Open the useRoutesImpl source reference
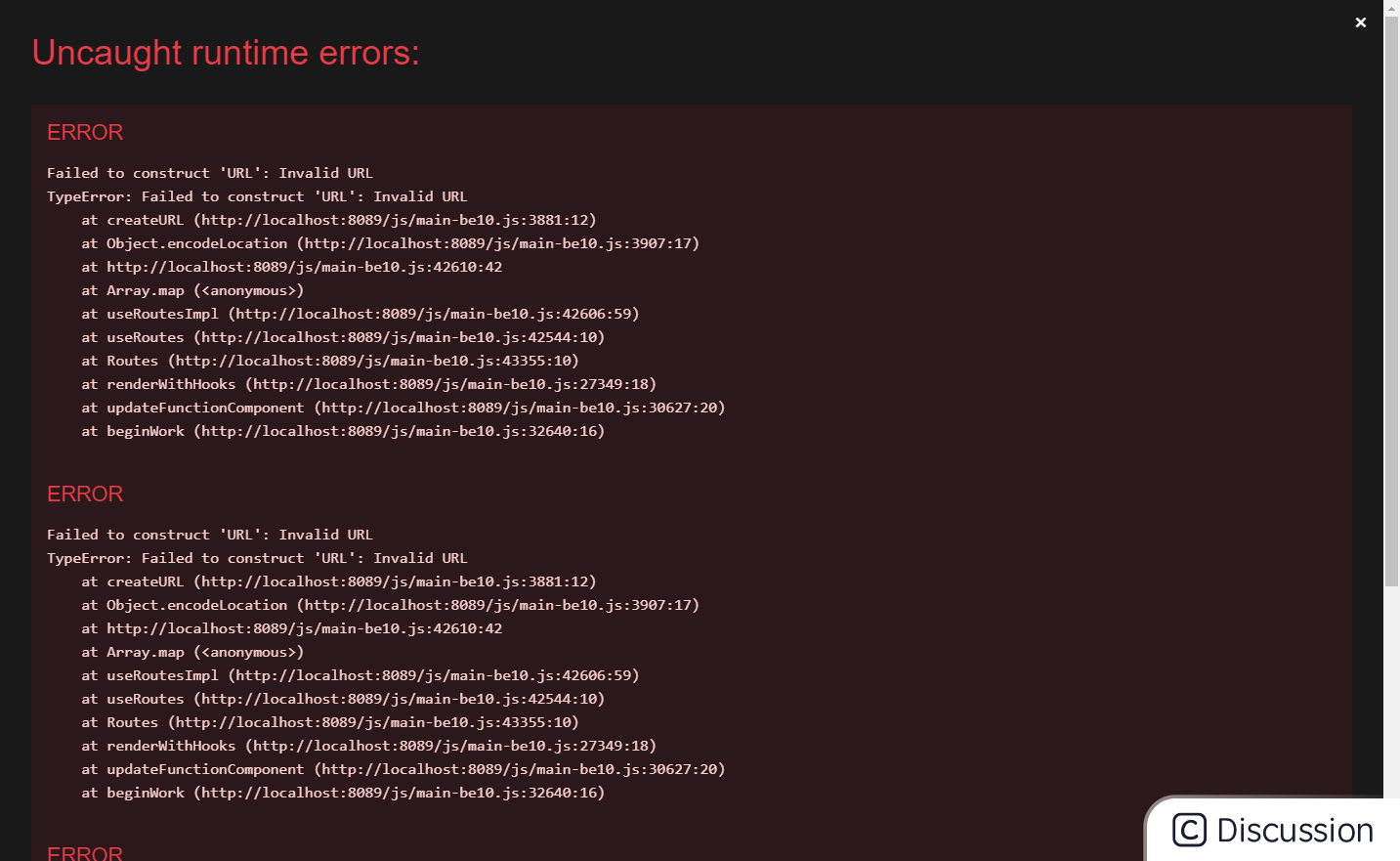Image resolution: width=1400 pixels, height=861 pixels. pyautogui.click(x=359, y=314)
